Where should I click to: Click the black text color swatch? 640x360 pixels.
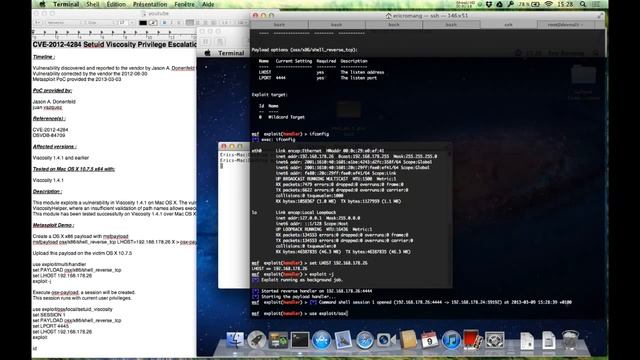pos(143,23)
